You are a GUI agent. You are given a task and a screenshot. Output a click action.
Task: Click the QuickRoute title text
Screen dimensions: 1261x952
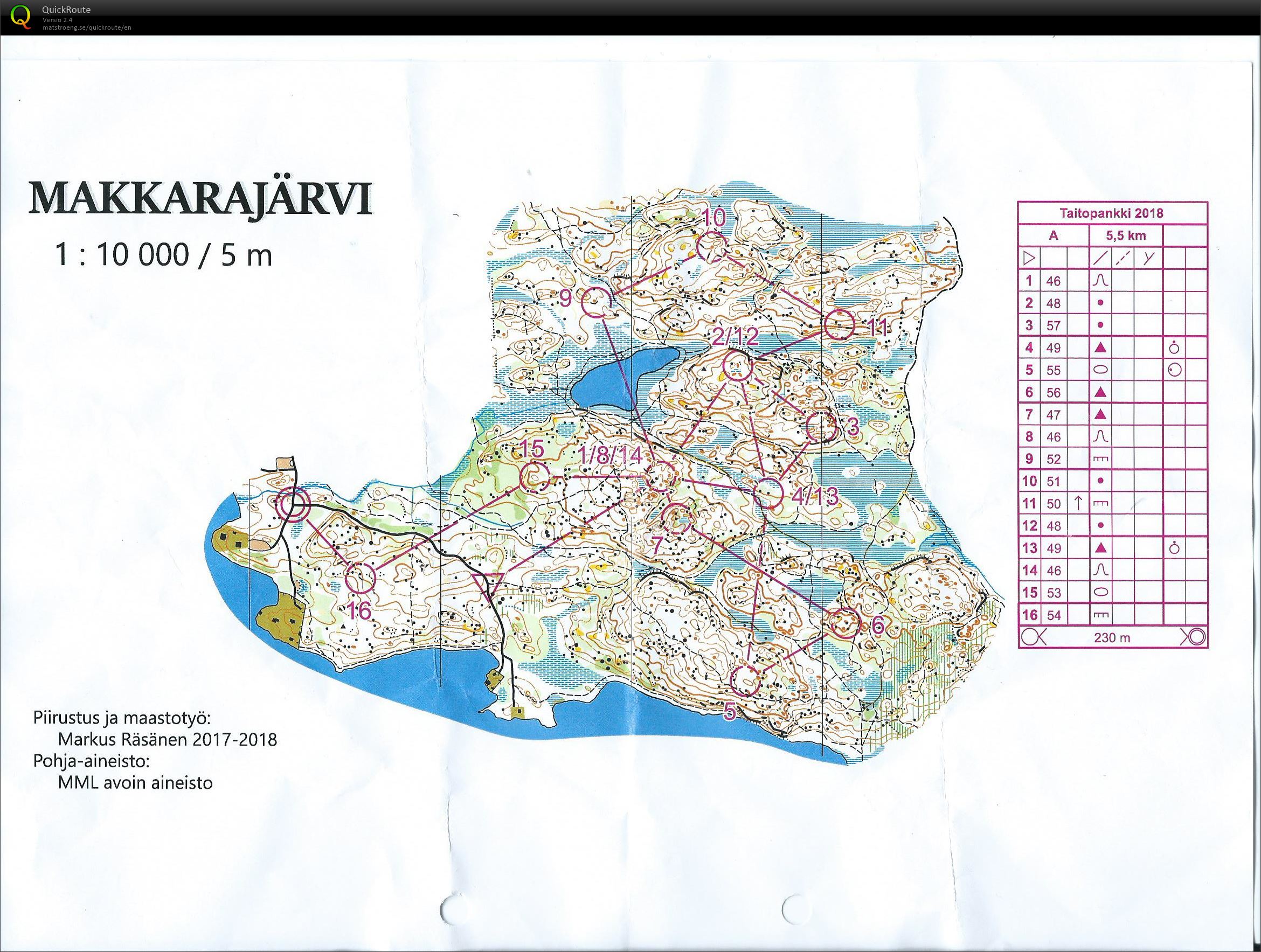pyautogui.click(x=66, y=10)
